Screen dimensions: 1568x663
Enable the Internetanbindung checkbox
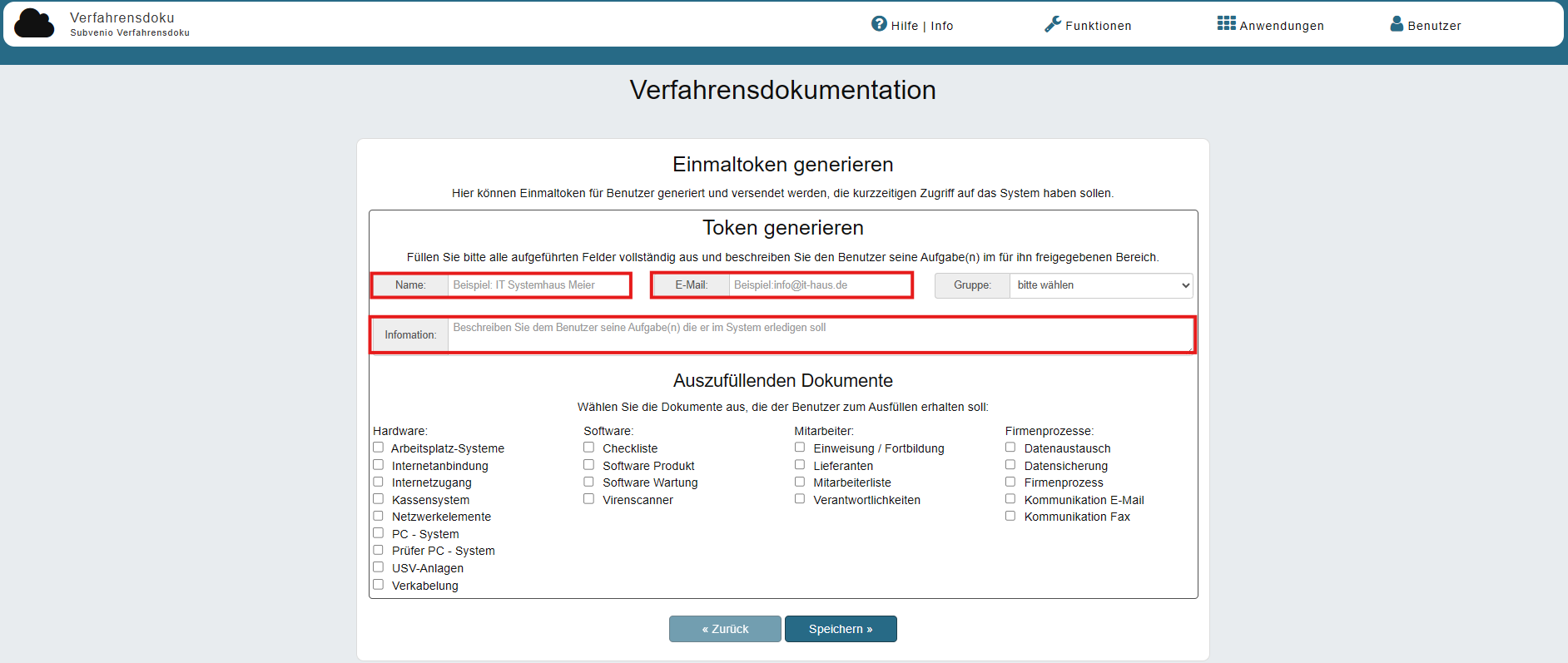click(379, 465)
